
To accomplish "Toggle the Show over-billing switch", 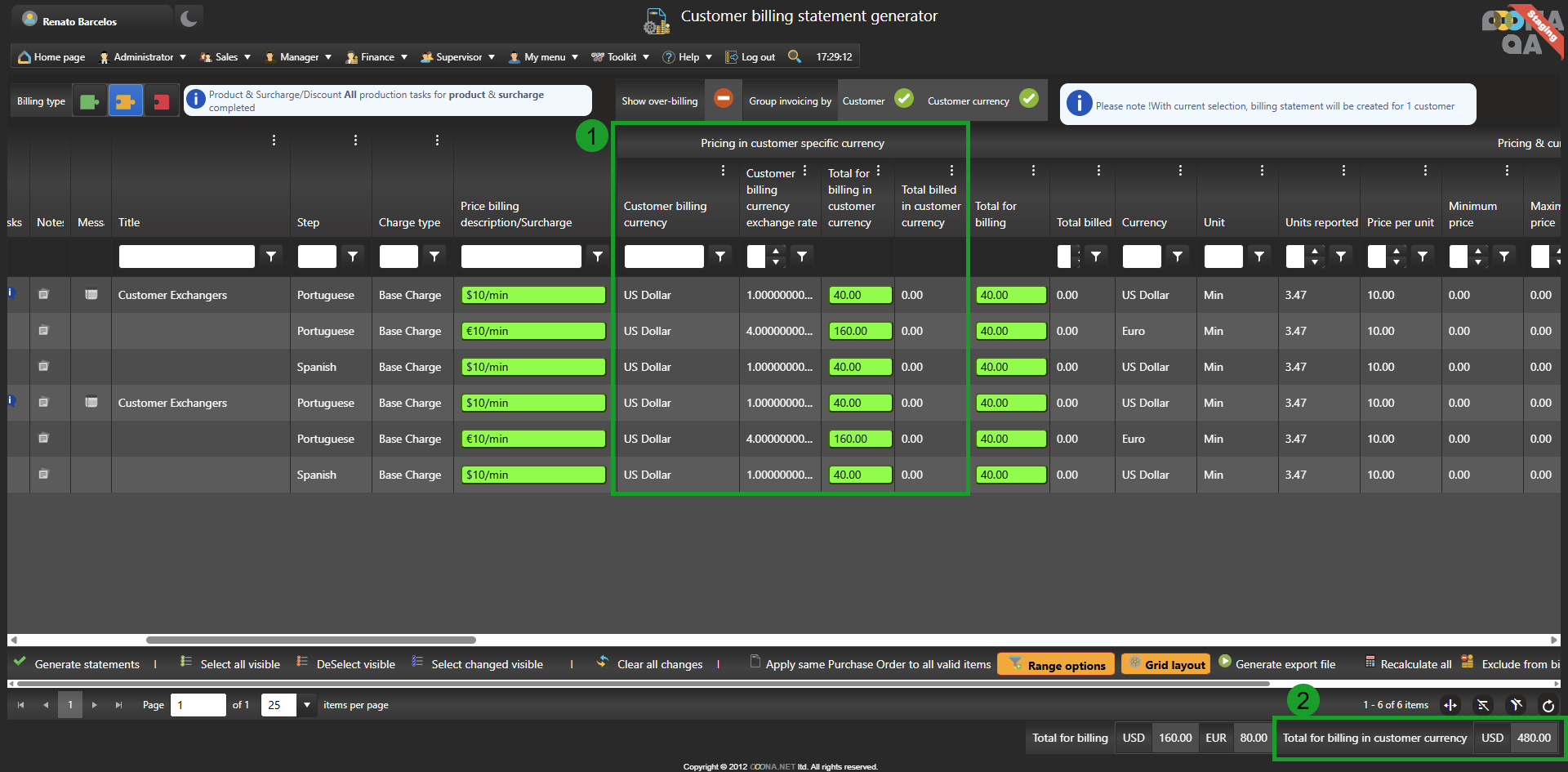I will click(x=724, y=99).
